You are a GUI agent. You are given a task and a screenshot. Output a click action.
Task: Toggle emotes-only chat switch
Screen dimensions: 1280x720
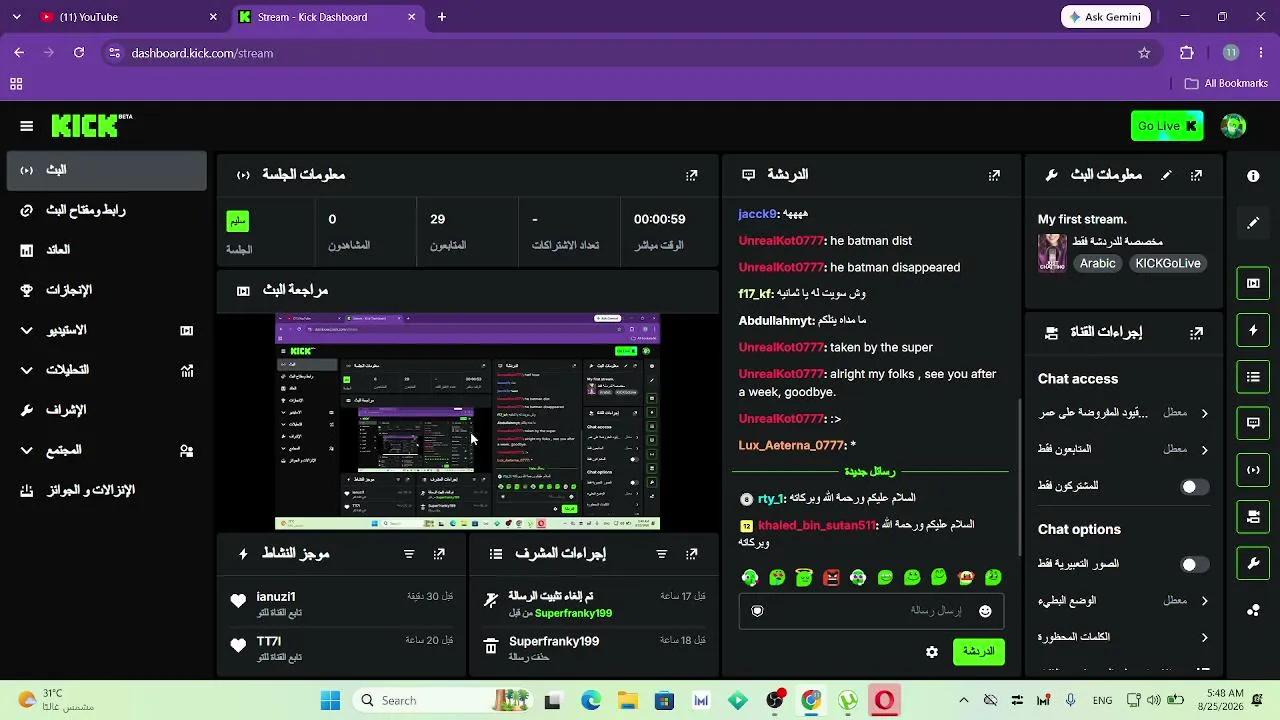coord(1194,564)
